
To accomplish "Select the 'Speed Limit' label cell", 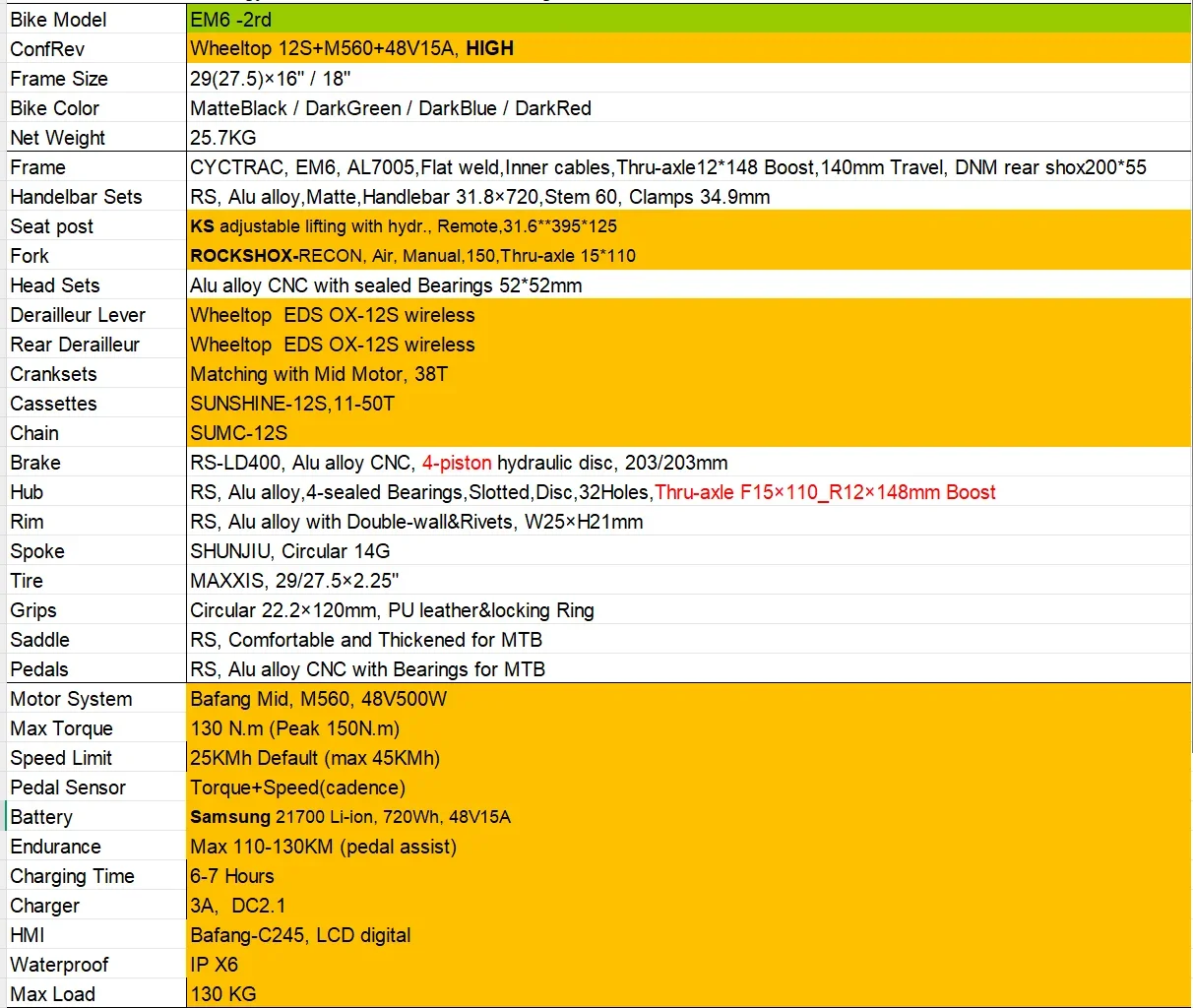I will tap(94, 758).
